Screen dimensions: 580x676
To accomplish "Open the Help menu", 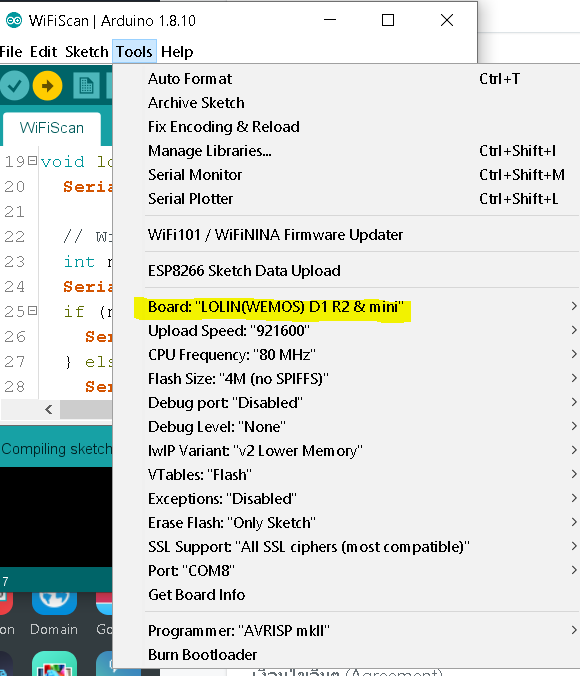I will [177, 52].
